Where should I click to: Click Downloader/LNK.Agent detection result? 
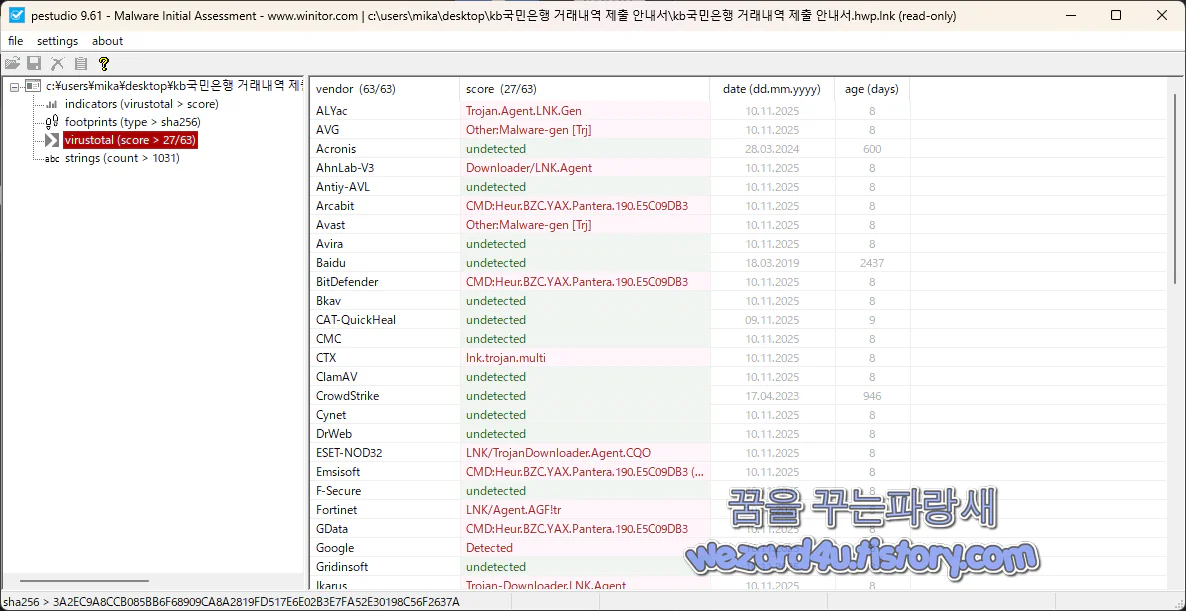pos(529,168)
